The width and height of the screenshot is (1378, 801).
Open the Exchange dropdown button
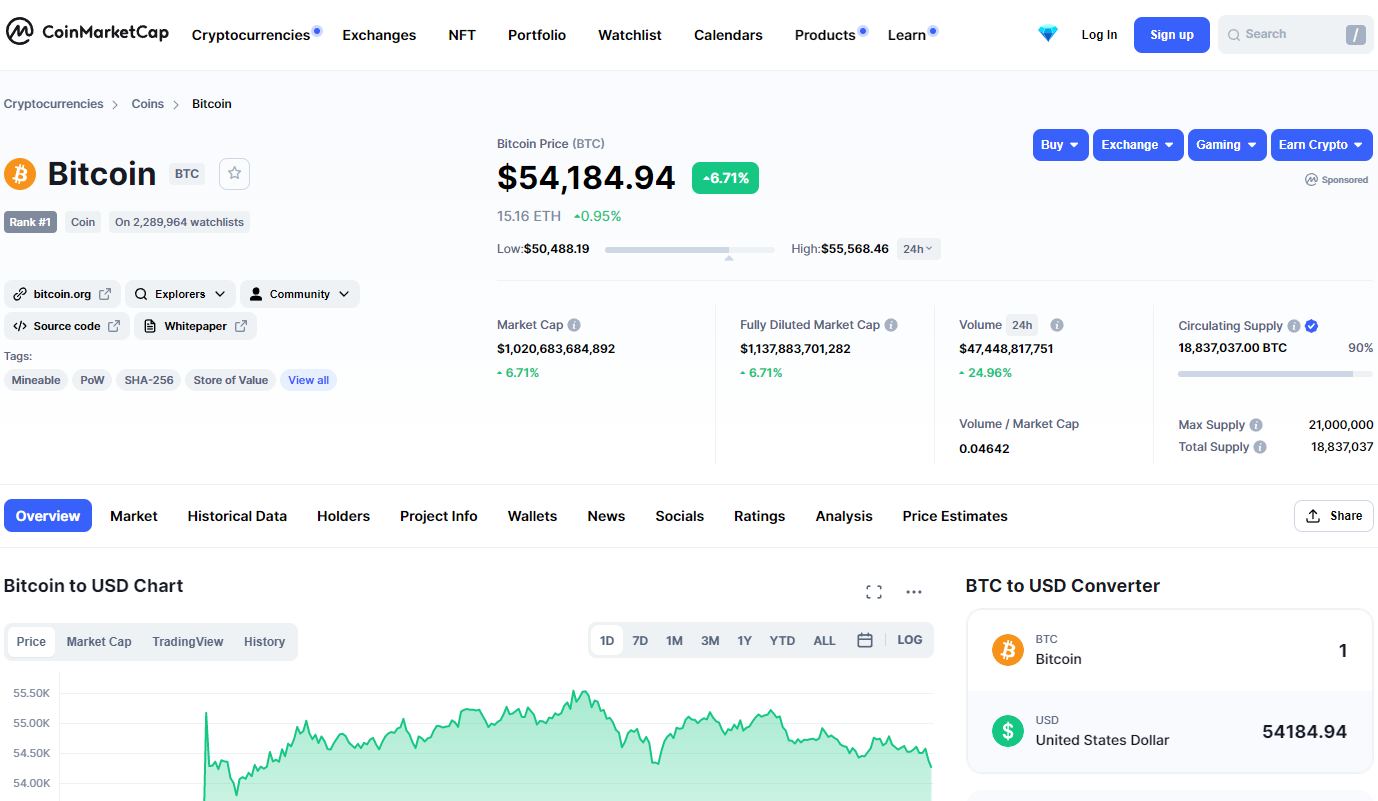tap(1138, 145)
